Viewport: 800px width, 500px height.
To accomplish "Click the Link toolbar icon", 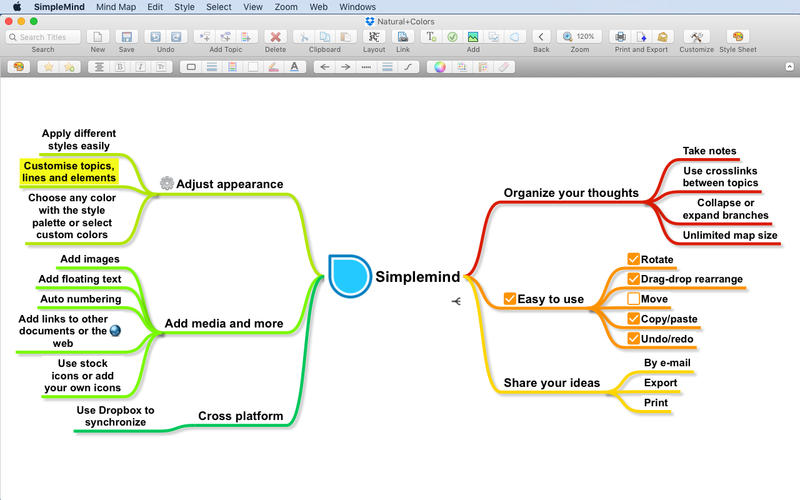I will click(x=403, y=37).
